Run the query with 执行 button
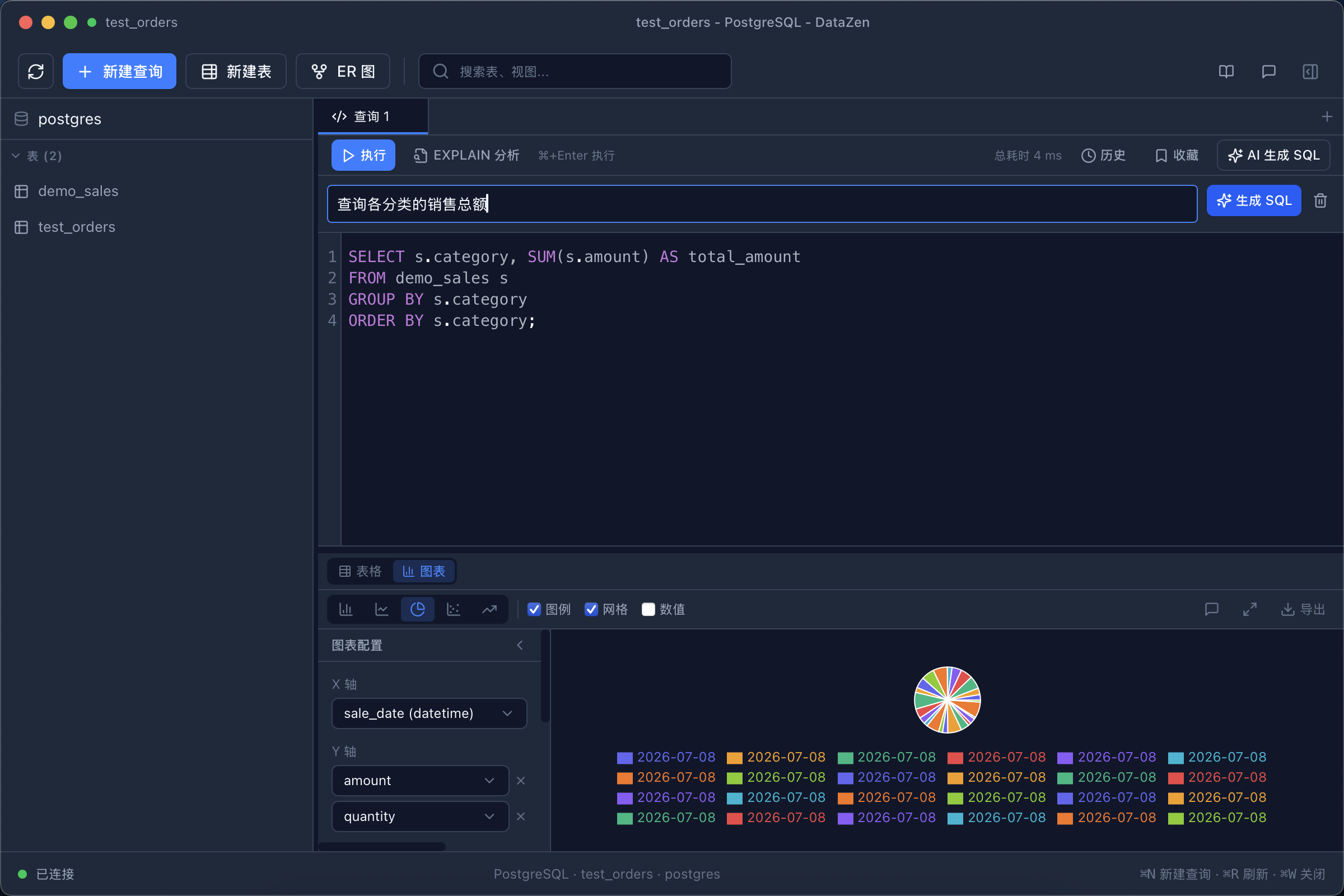This screenshot has width=1344, height=896. pyautogui.click(x=363, y=156)
